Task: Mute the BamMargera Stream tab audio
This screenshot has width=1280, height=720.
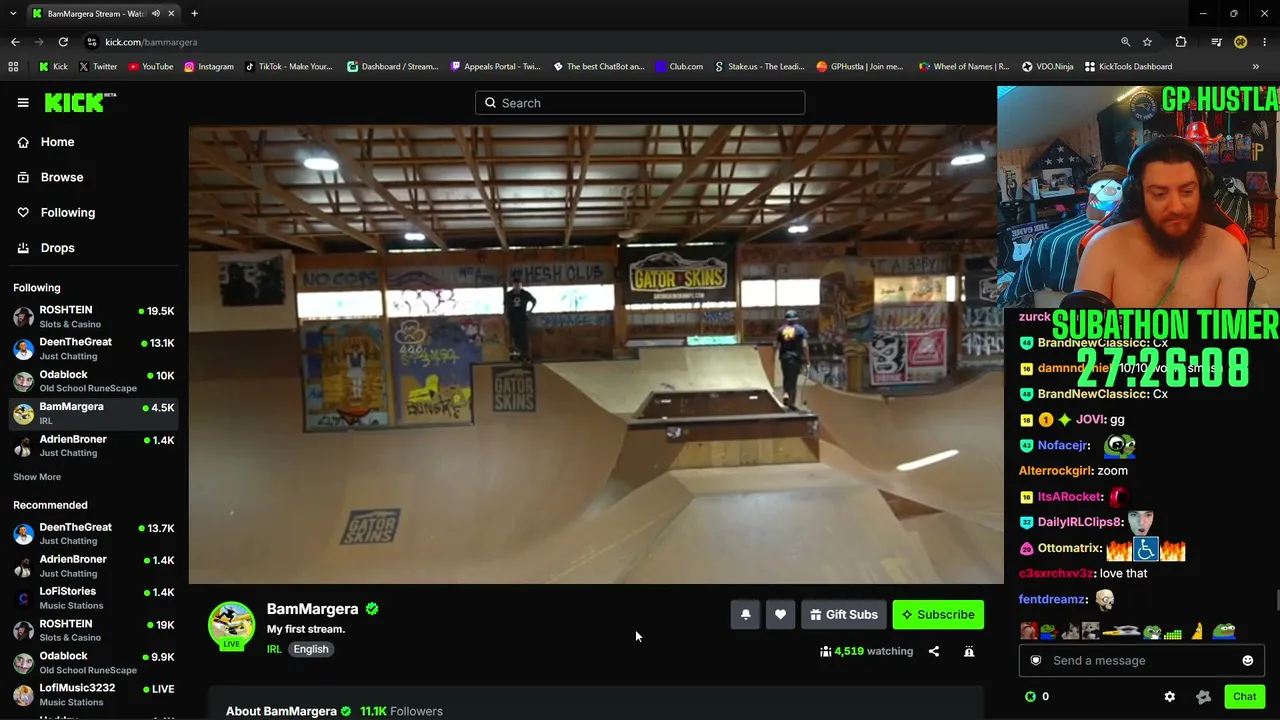Action: 156,14
